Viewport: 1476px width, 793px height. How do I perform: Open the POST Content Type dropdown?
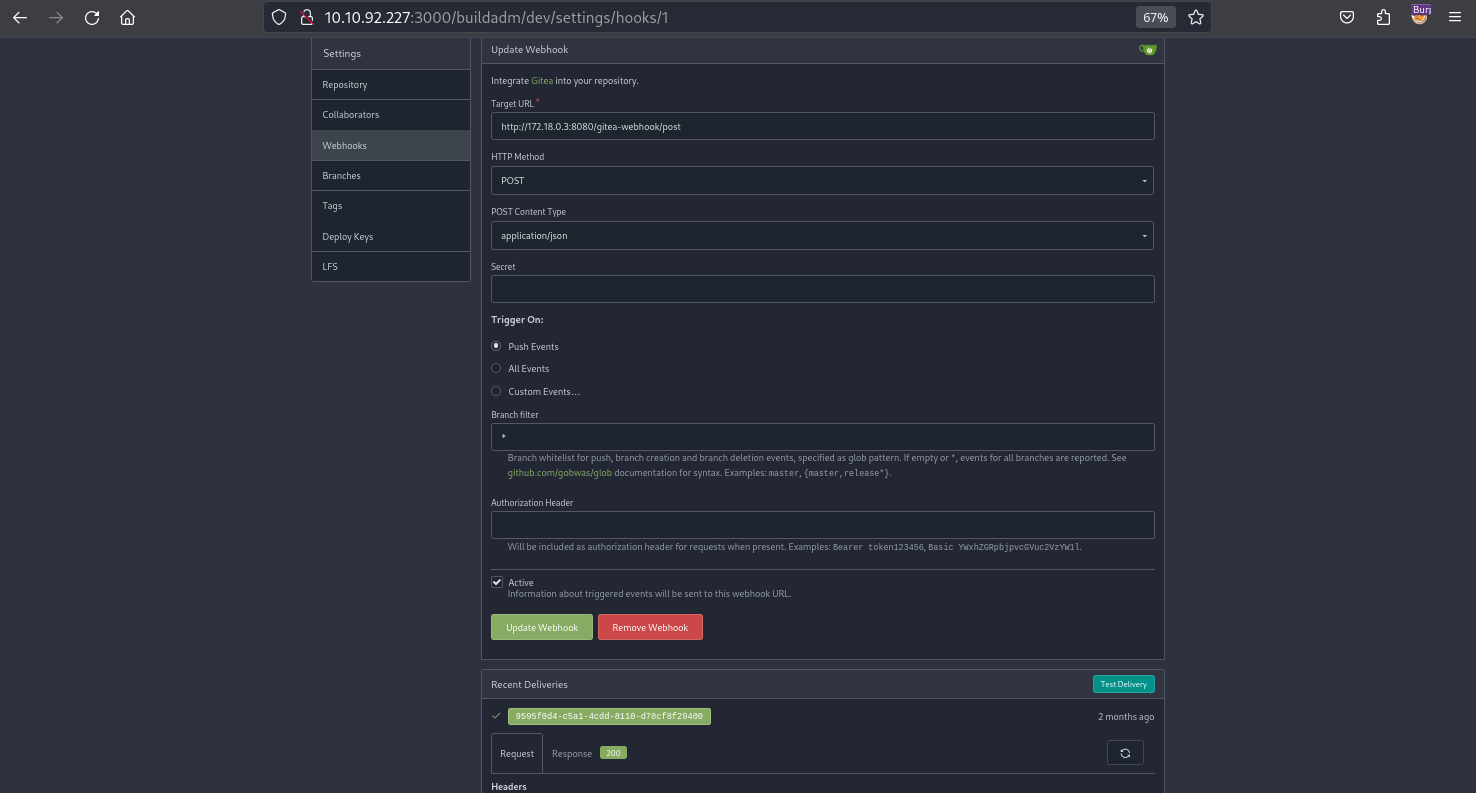pyautogui.click(x=822, y=236)
